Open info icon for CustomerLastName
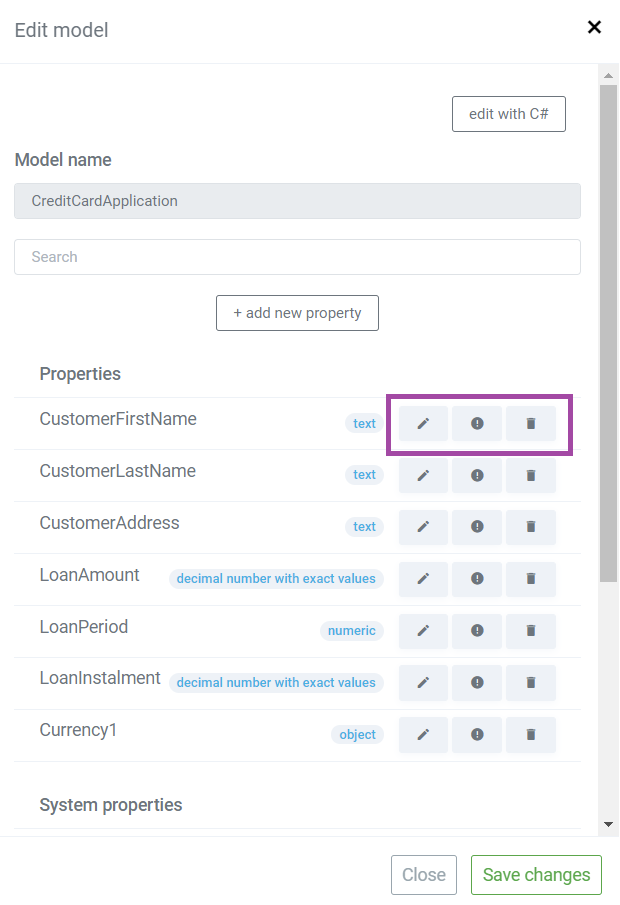Image resolution: width=620 pixels, height=905 pixels. 477,475
